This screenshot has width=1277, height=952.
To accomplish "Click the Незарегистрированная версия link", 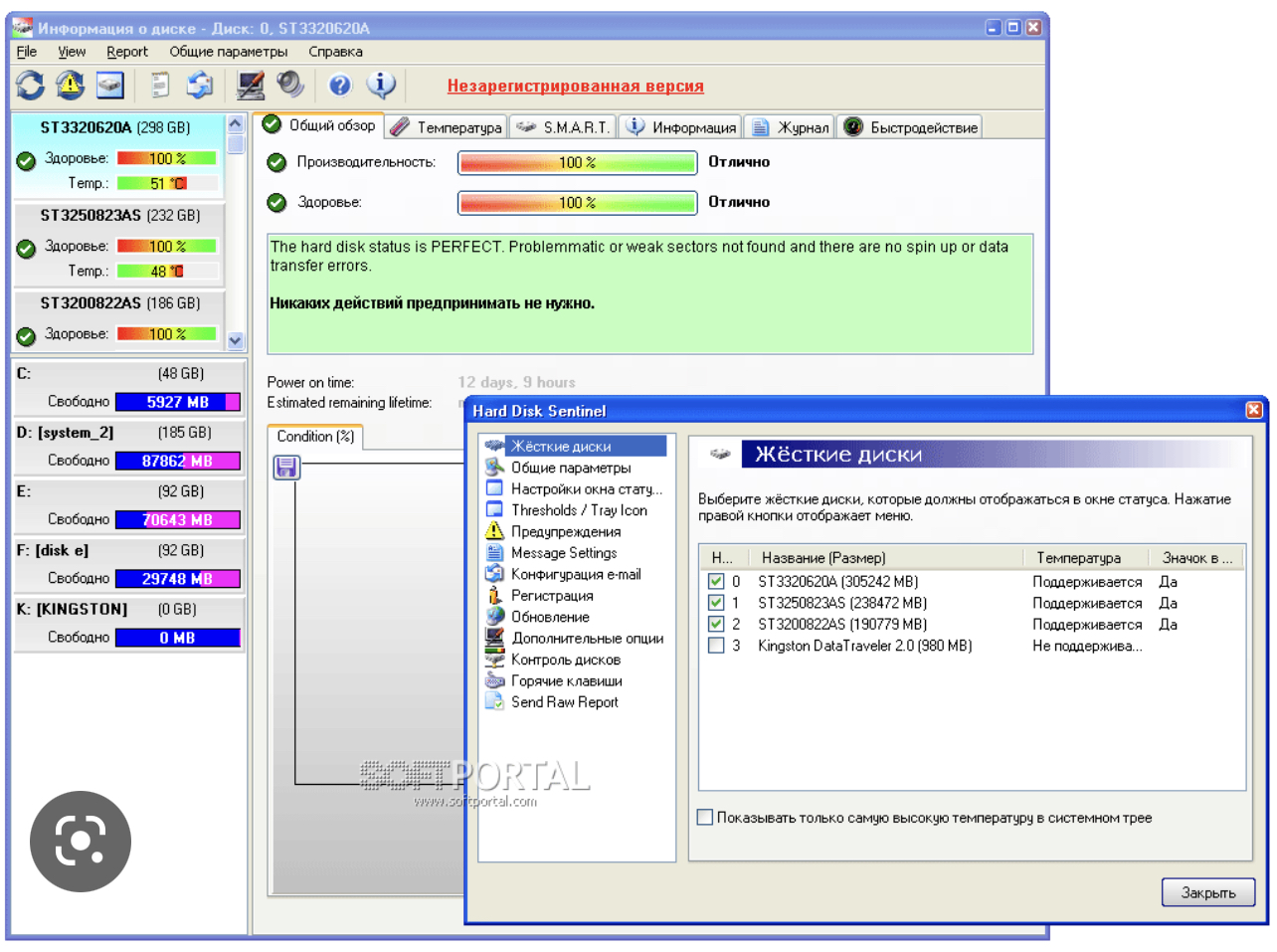I will (x=576, y=86).
